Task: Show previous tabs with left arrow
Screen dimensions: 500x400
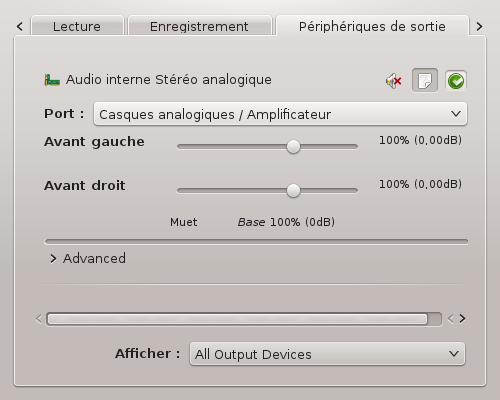Action: (x=20, y=26)
